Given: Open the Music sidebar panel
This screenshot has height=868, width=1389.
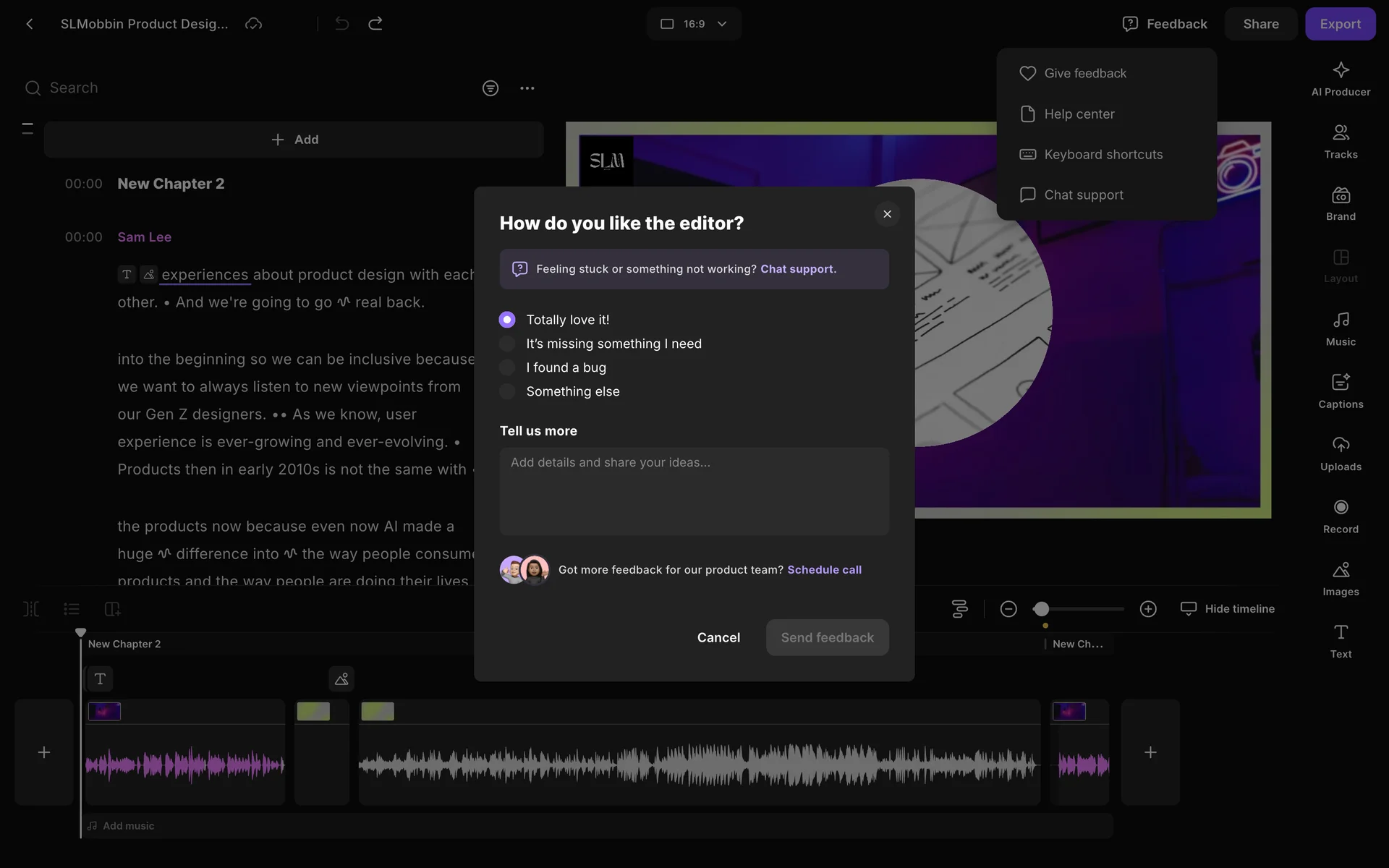Looking at the screenshot, I should tap(1341, 328).
